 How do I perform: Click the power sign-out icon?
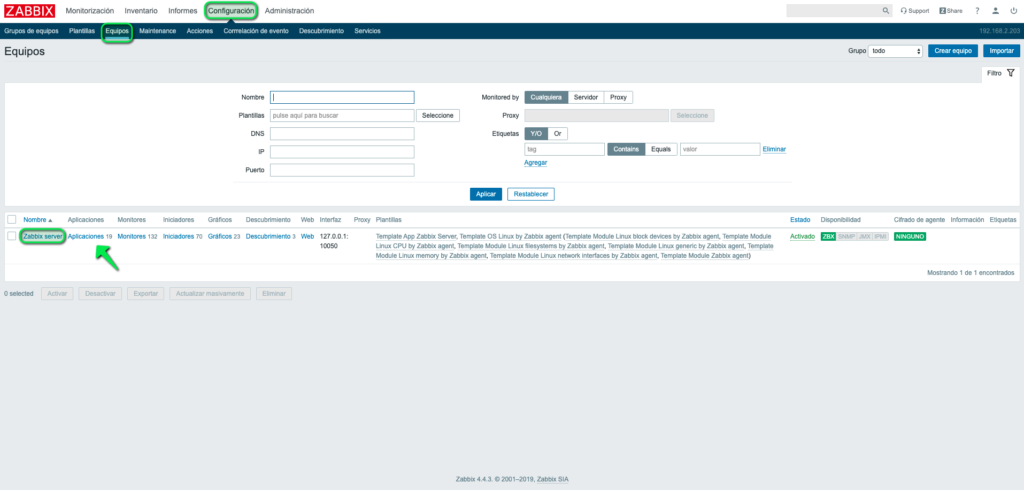point(1013,11)
